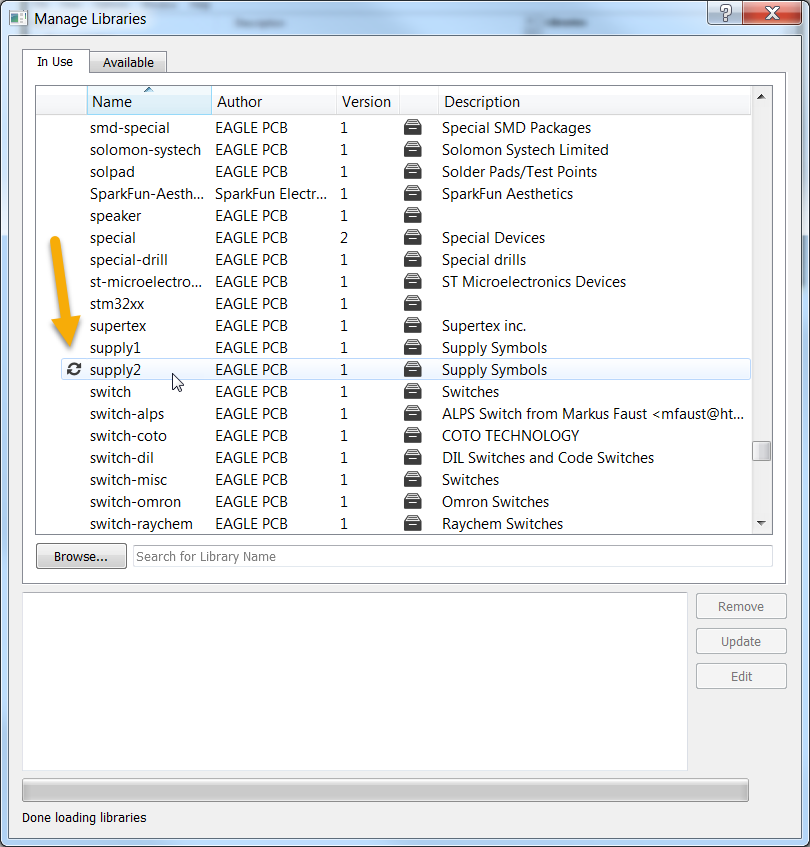This screenshot has width=810, height=847.
Task: Click the Browse... button
Action: coord(81,556)
